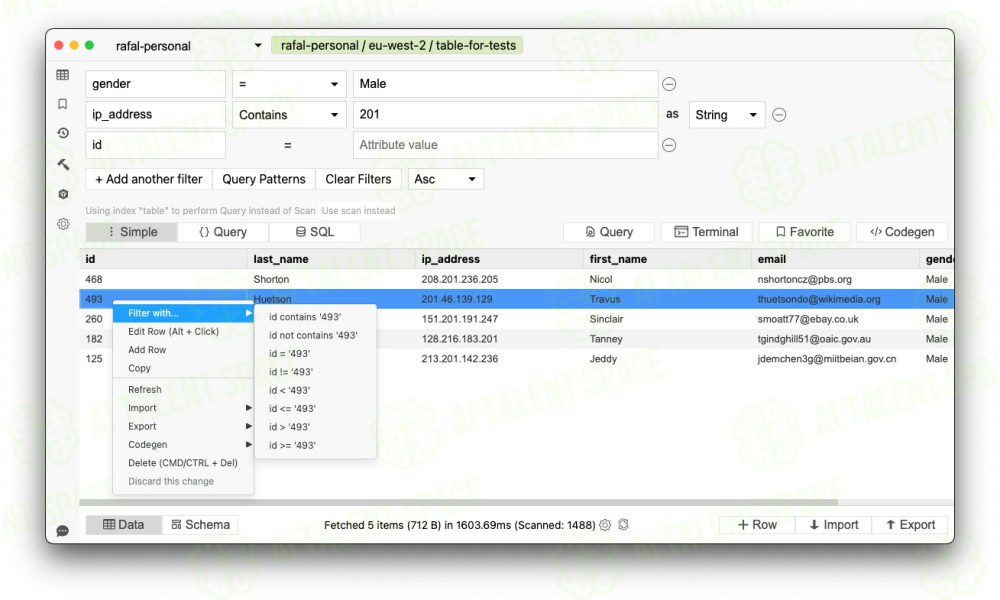Remove the ip_address filter row
This screenshot has height=600, width=1000.
point(779,115)
